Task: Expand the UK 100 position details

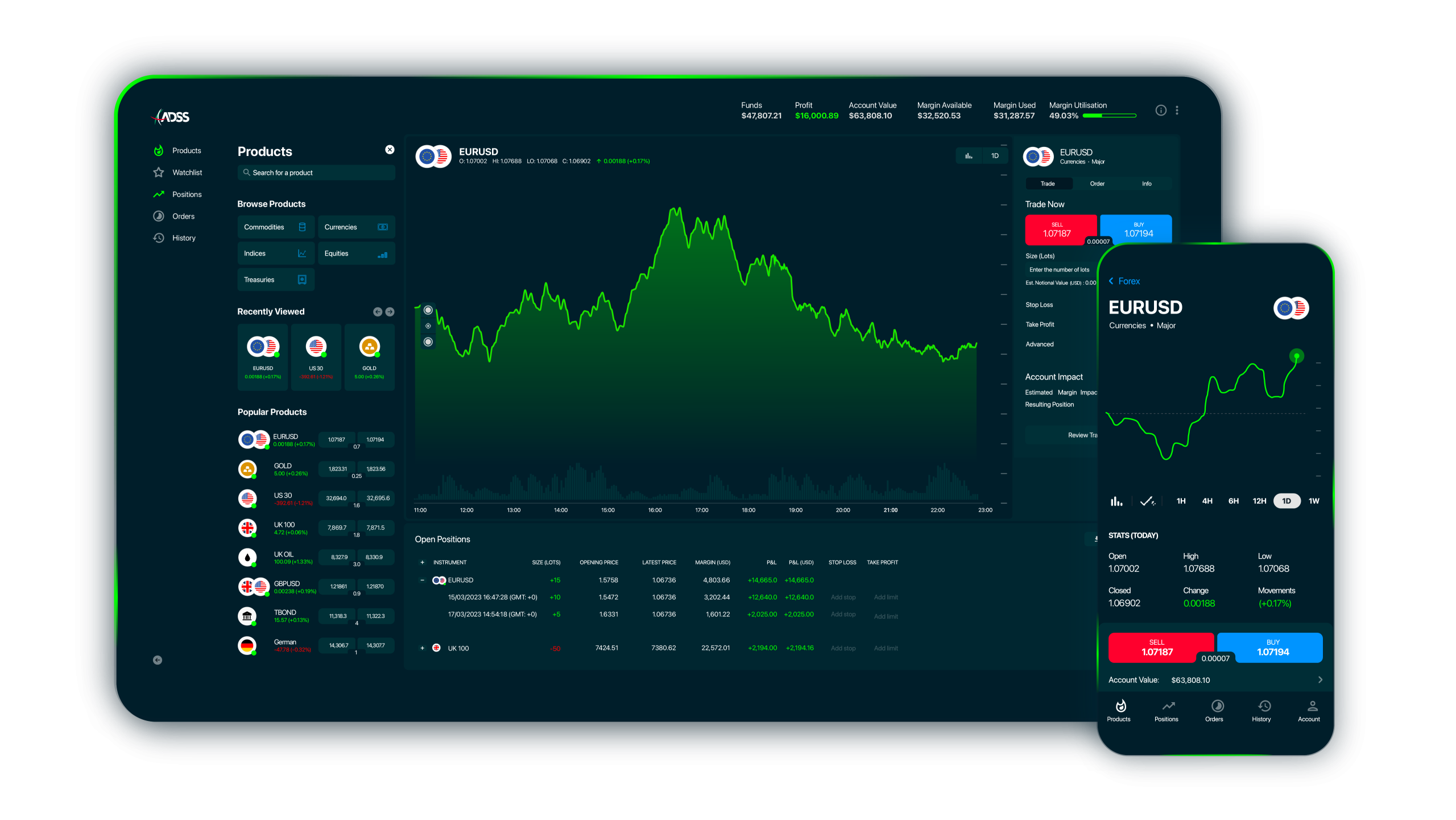Action: point(422,648)
